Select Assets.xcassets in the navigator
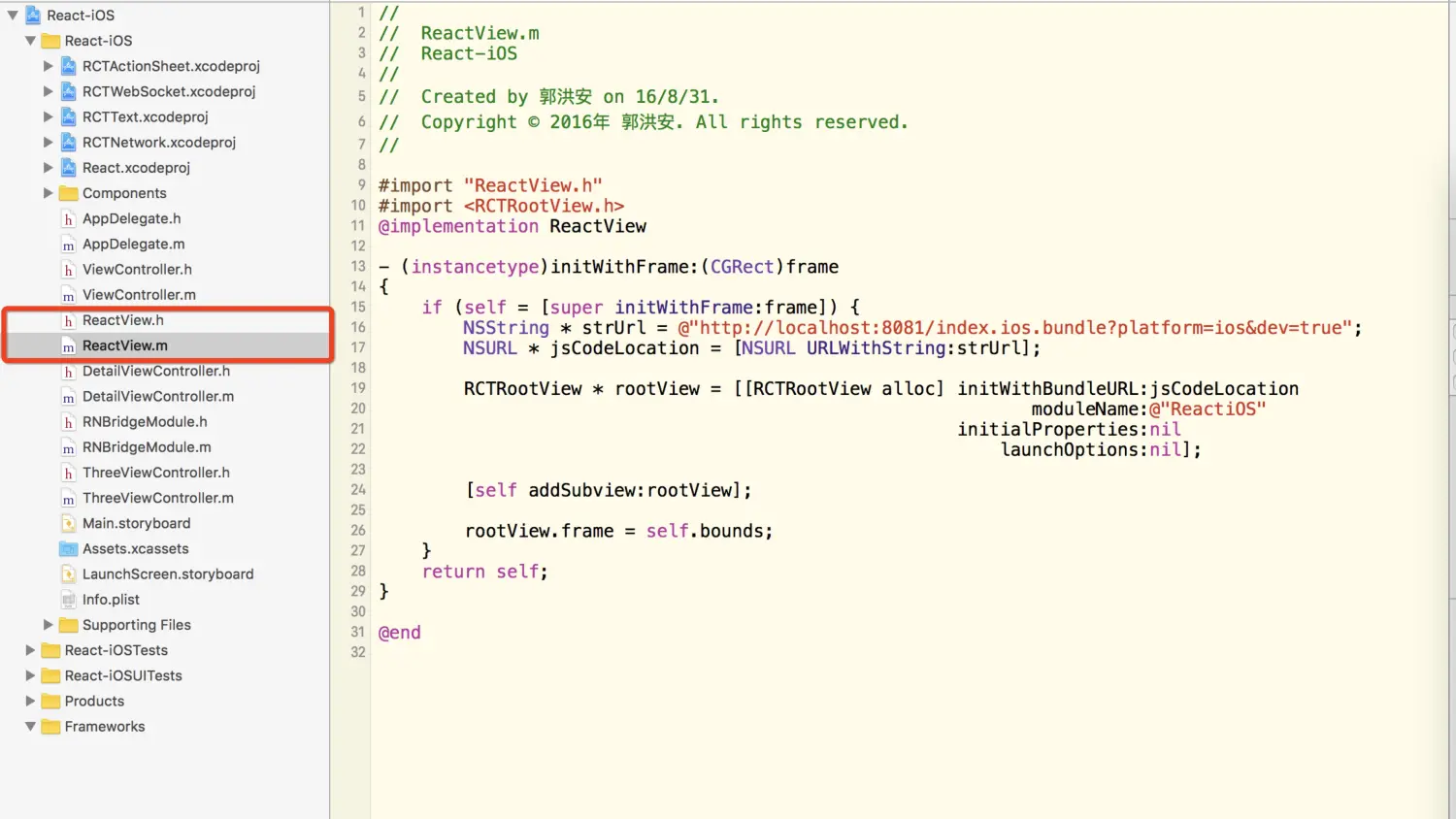The image size is (1456, 819). [x=135, y=548]
